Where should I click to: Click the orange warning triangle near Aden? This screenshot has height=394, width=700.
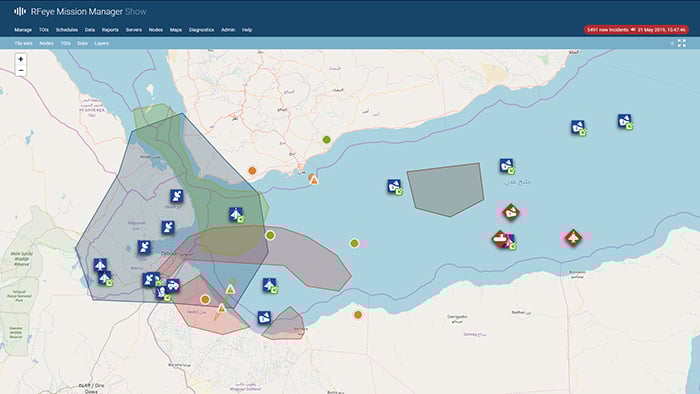point(314,180)
